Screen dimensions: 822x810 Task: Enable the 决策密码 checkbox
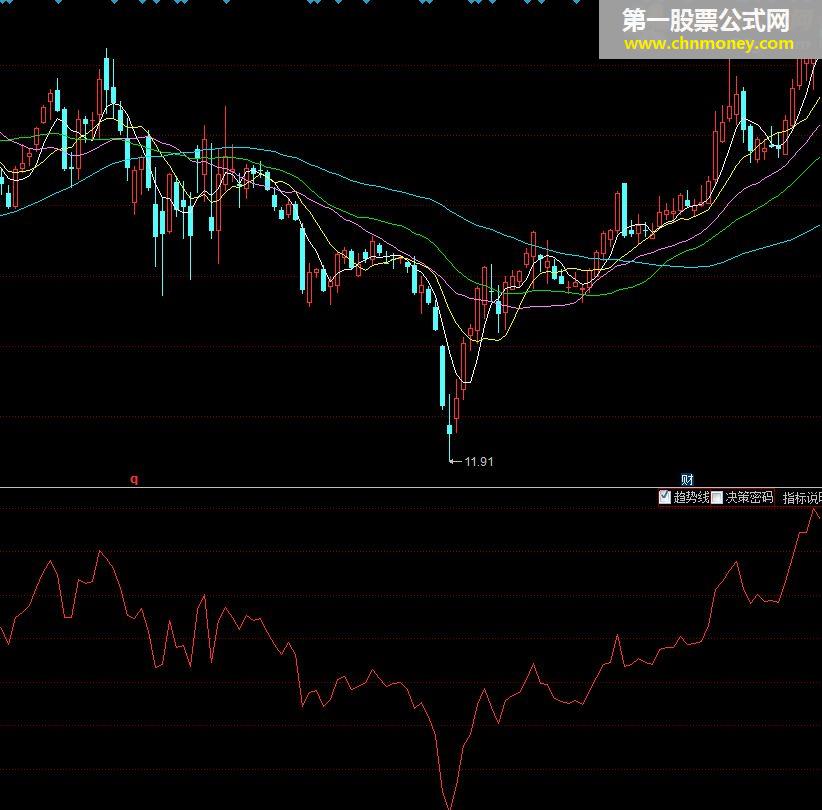pos(717,497)
